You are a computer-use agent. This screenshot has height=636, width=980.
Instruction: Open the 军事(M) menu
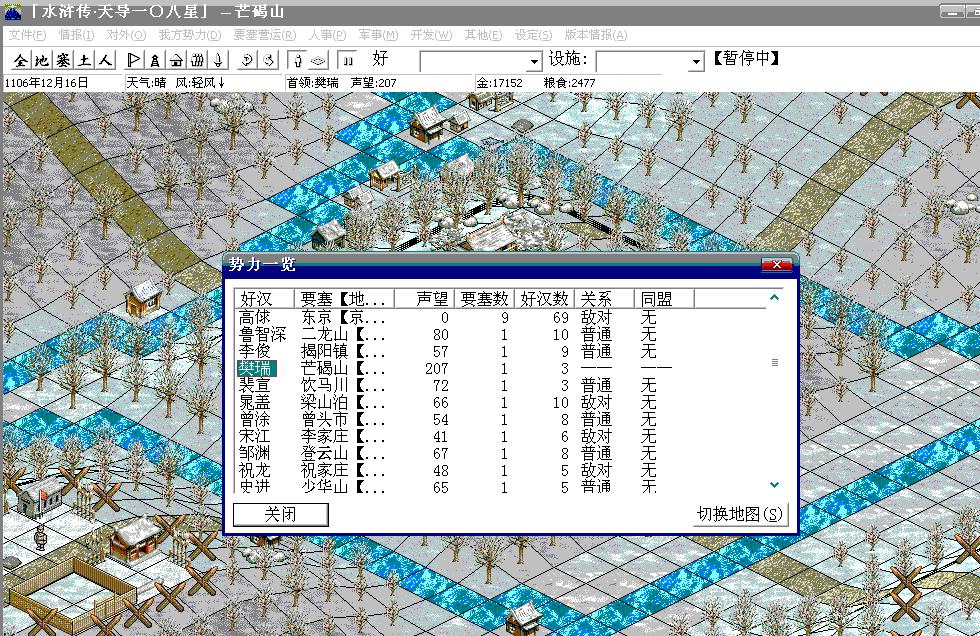(378, 35)
